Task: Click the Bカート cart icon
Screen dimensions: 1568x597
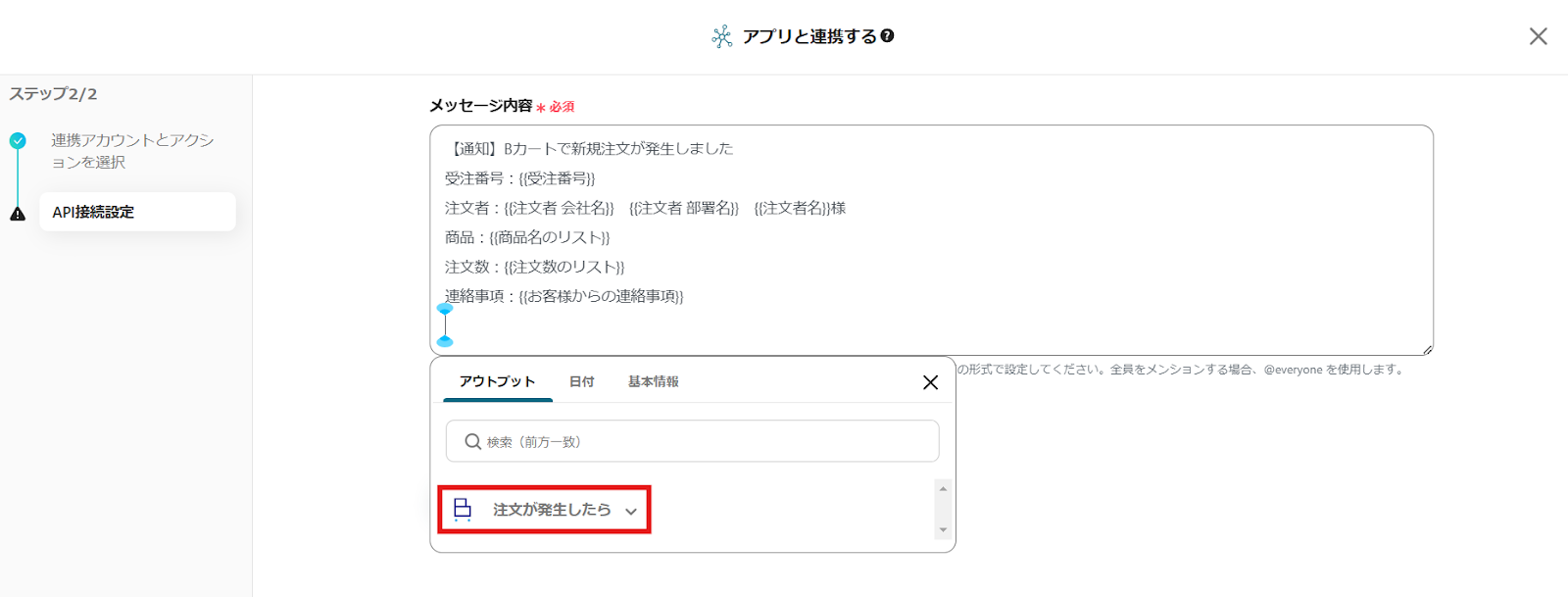Action: pos(463,510)
